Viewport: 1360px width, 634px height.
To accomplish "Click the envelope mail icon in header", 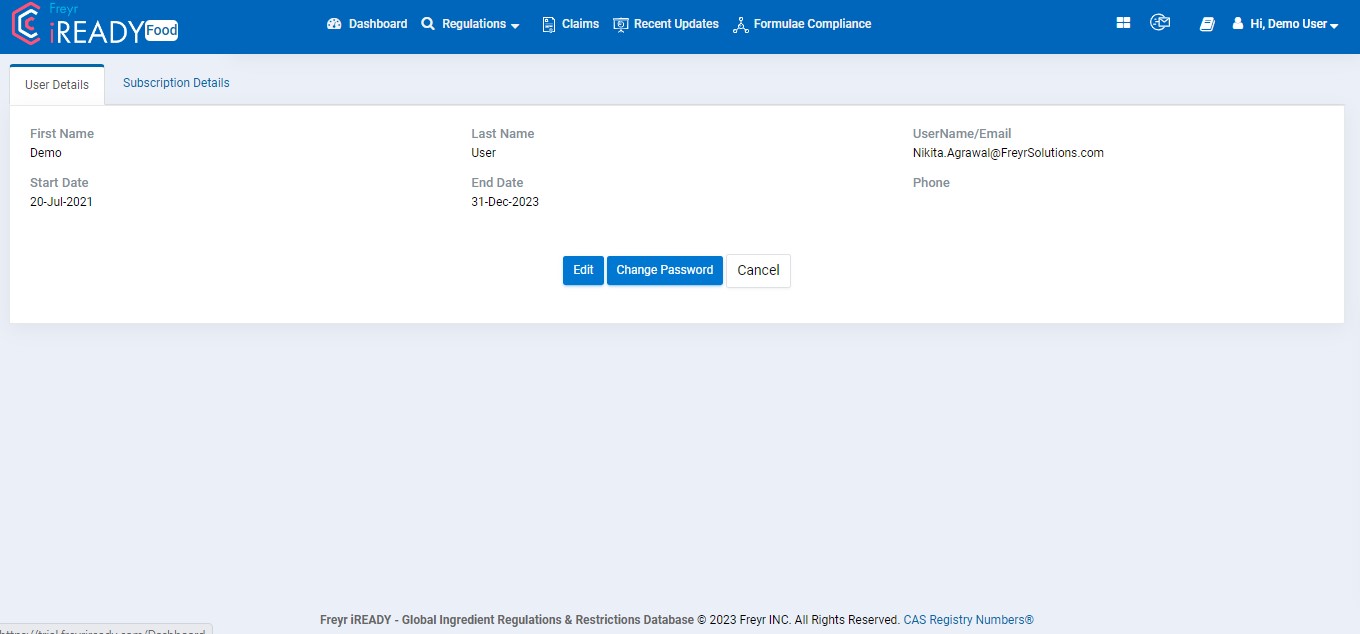I will [x=1160, y=23].
